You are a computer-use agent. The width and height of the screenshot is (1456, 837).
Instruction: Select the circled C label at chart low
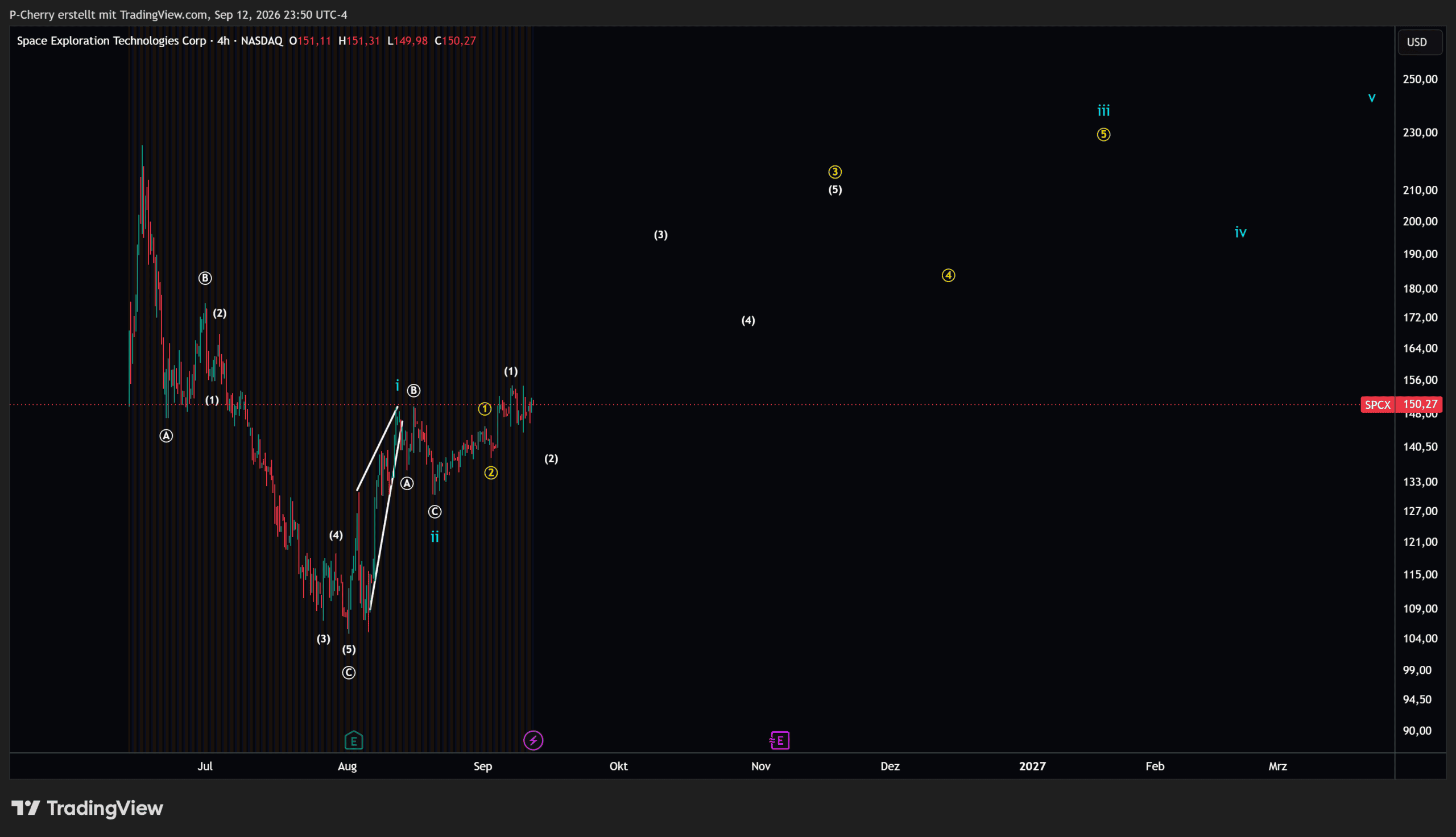[x=348, y=673]
